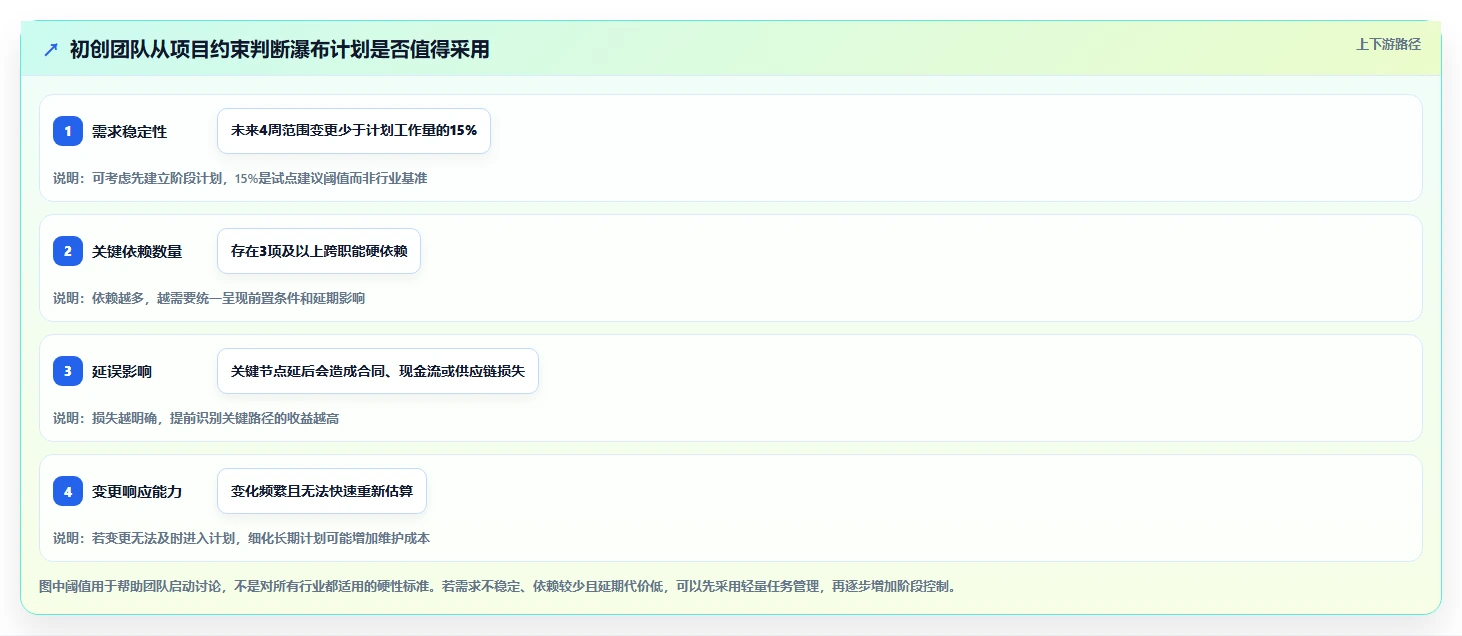Viewport: 1462px width, 636px height.
Task: Click the number 2 badge for 关键依赖数量
Action: tap(68, 251)
